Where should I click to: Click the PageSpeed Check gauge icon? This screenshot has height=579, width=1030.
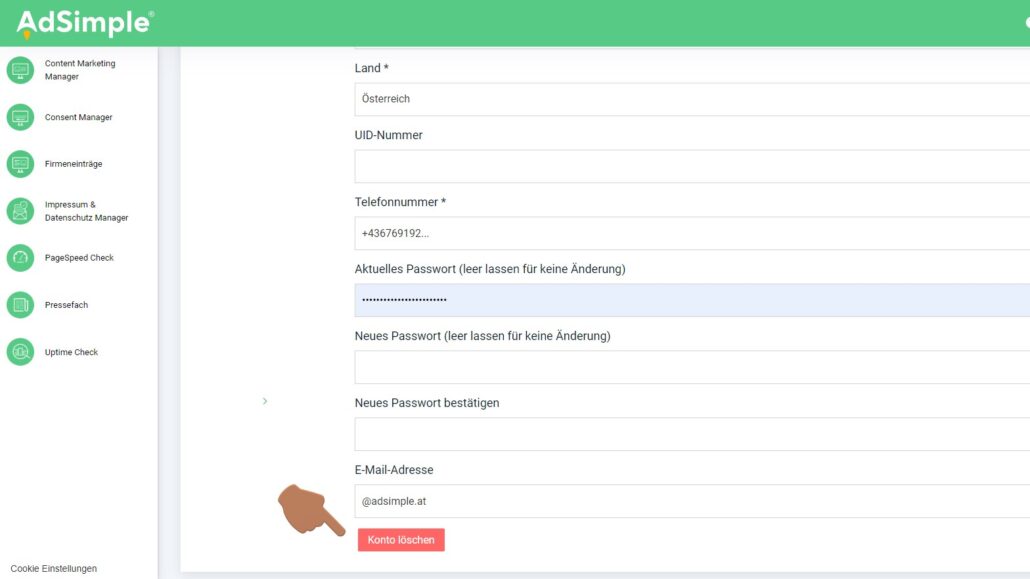click(x=20, y=258)
